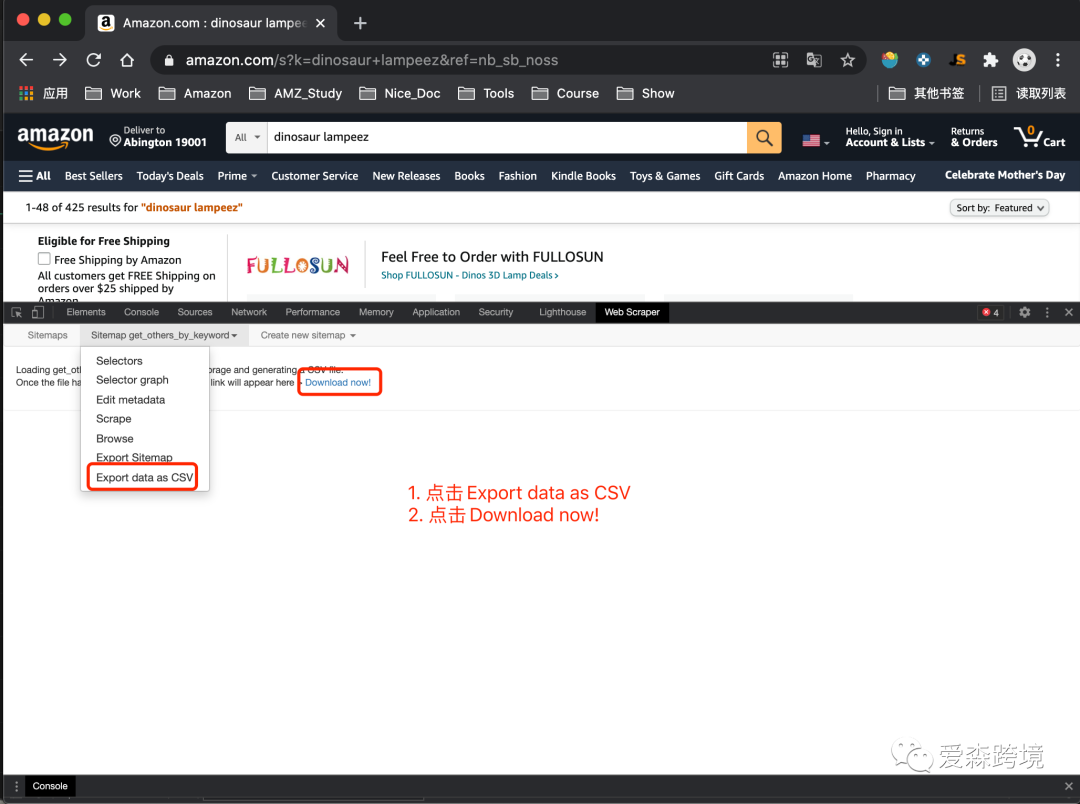Image resolution: width=1080 pixels, height=804 pixels.
Task: Click the browser forward arrow
Action: (x=60, y=60)
